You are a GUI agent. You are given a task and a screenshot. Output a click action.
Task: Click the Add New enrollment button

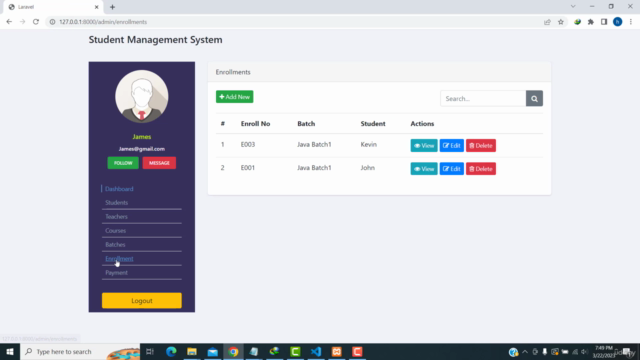[x=234, y=97]
